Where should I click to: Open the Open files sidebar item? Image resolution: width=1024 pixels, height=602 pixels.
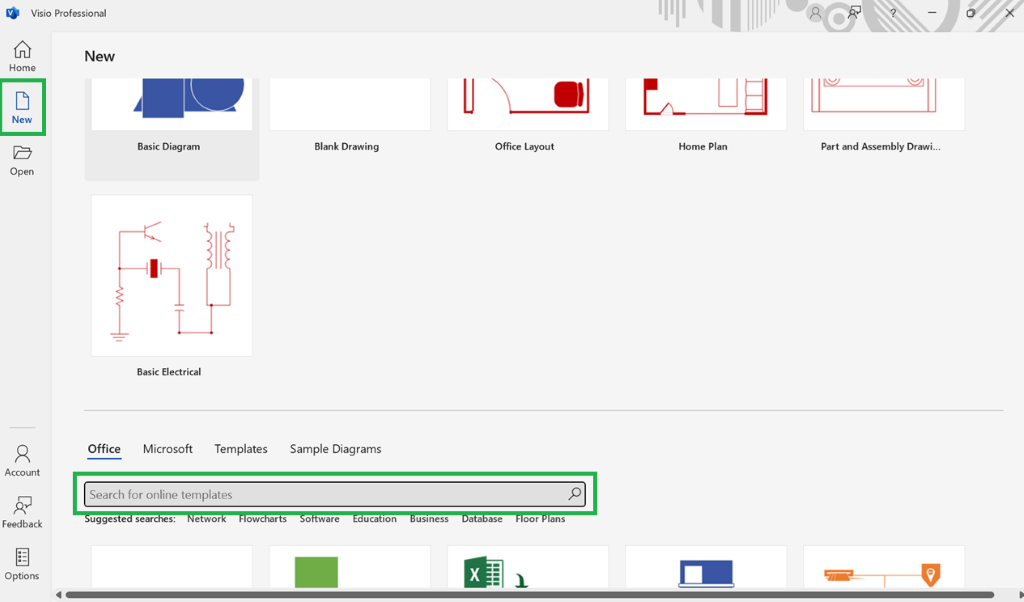pyautogui.click(x=22, y=160)
